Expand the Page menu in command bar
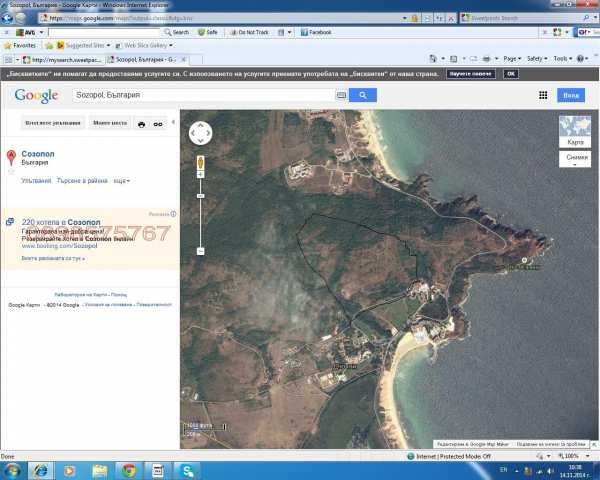 [x=512, y=59]
